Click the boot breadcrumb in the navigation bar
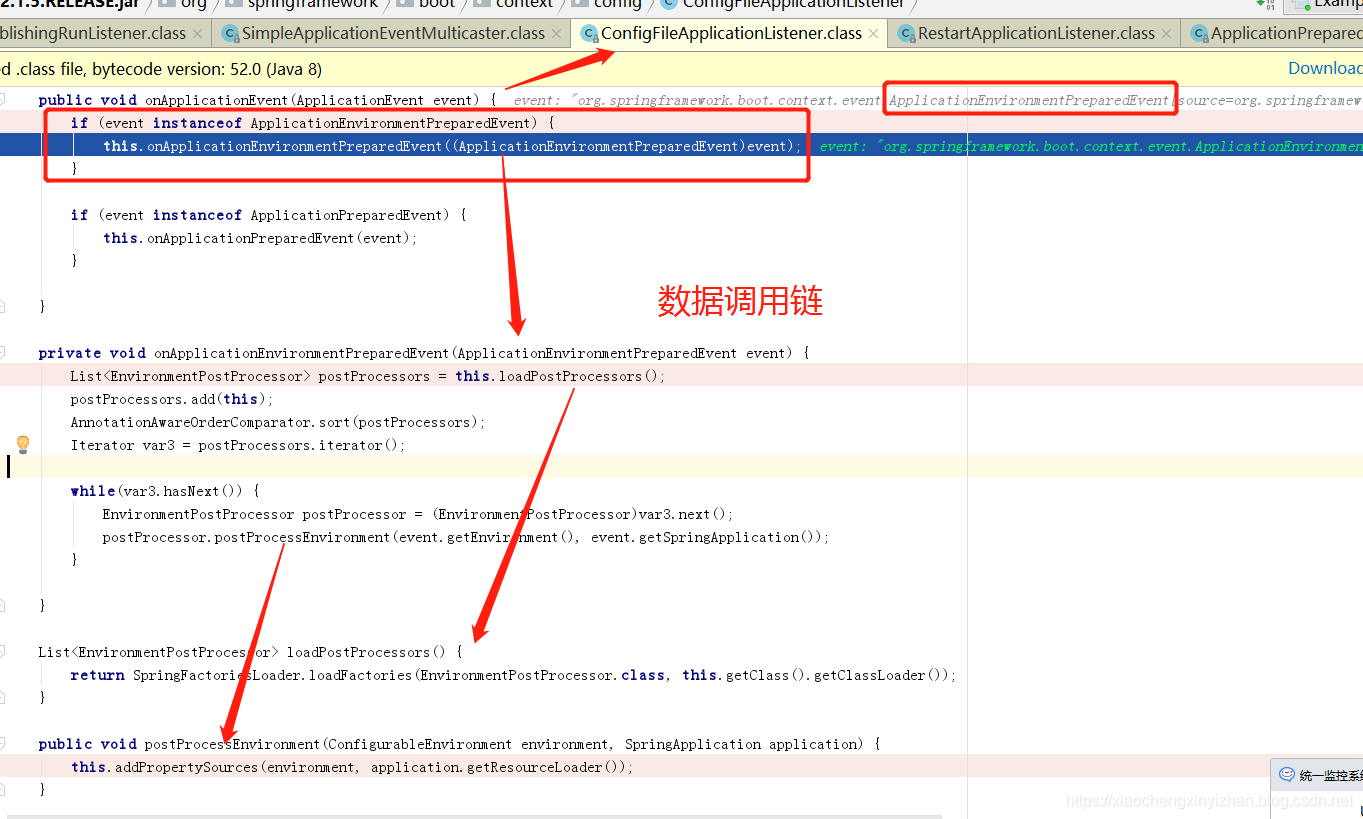 coord(436,4)
